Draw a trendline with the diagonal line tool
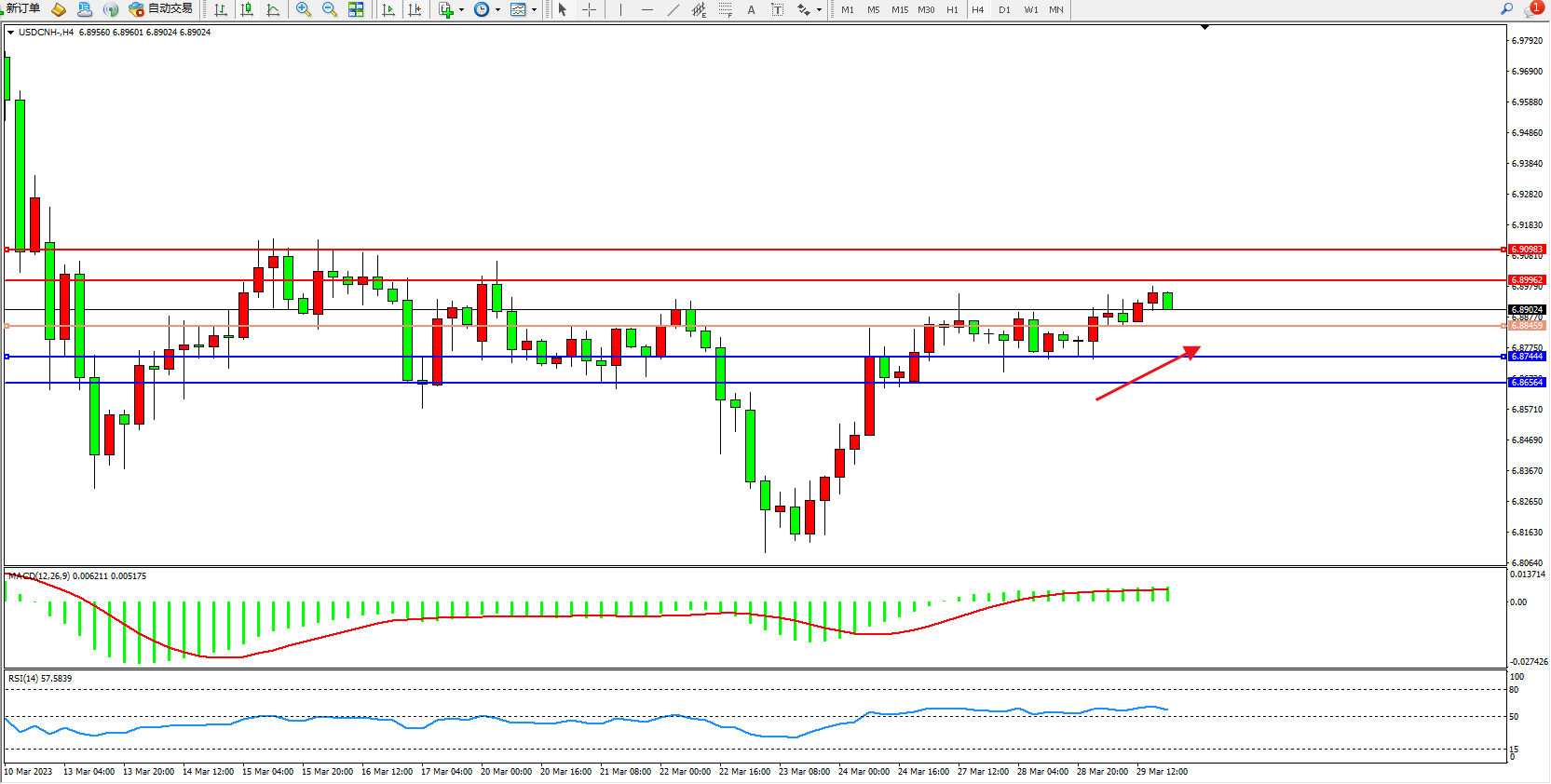 click(x=673, y=9)
